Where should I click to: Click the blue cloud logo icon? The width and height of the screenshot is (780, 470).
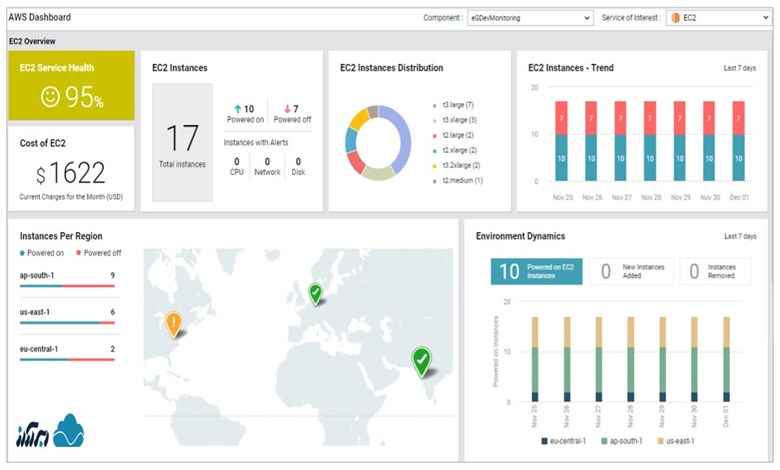(69, 431)
